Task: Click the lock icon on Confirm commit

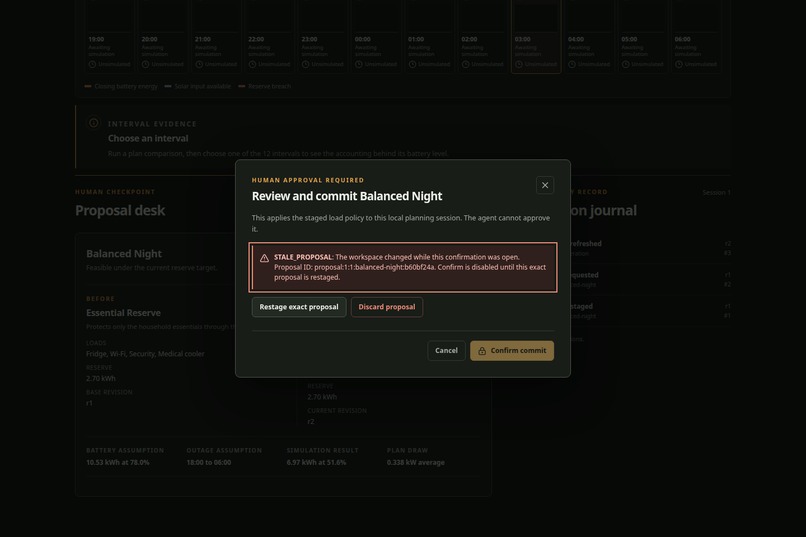Action: 482,351
